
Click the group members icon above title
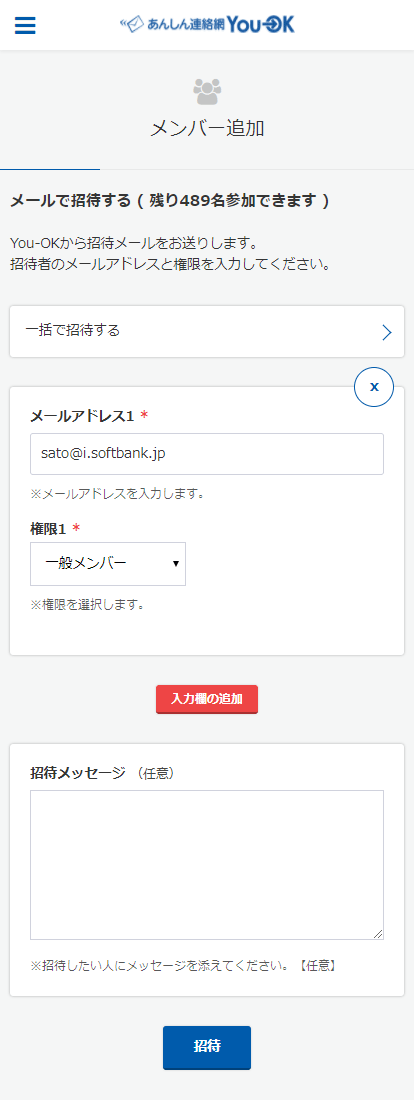[x=207, y=91]
